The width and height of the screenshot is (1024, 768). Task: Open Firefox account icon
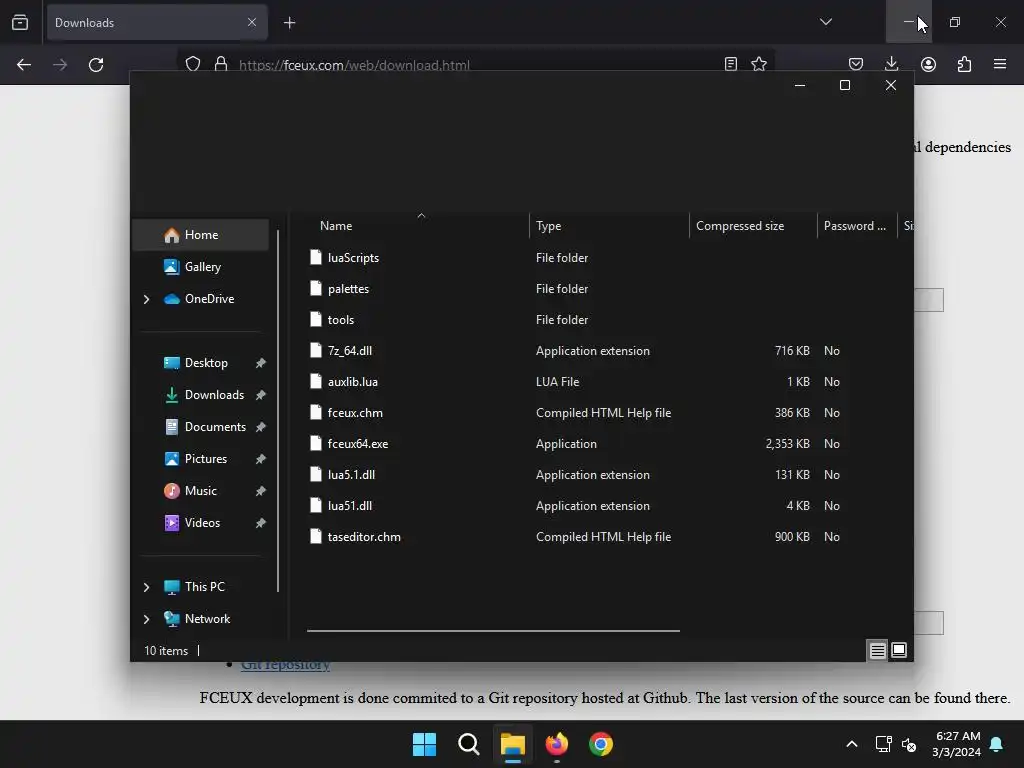(928, 64)
